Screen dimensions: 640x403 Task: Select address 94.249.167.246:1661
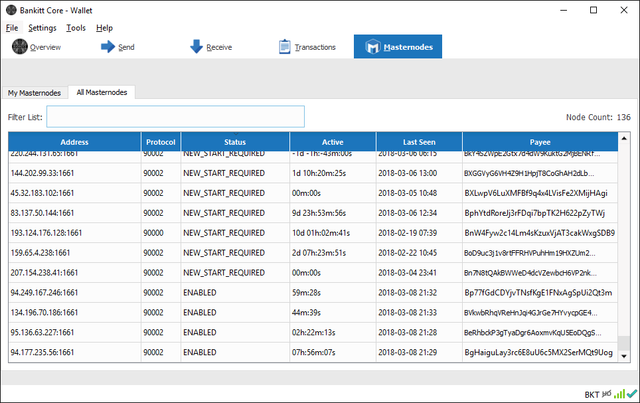click(44, 293)
